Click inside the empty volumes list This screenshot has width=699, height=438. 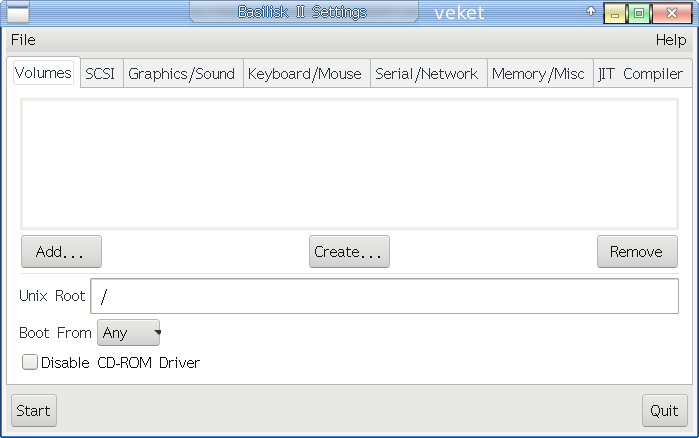(350, 164)
